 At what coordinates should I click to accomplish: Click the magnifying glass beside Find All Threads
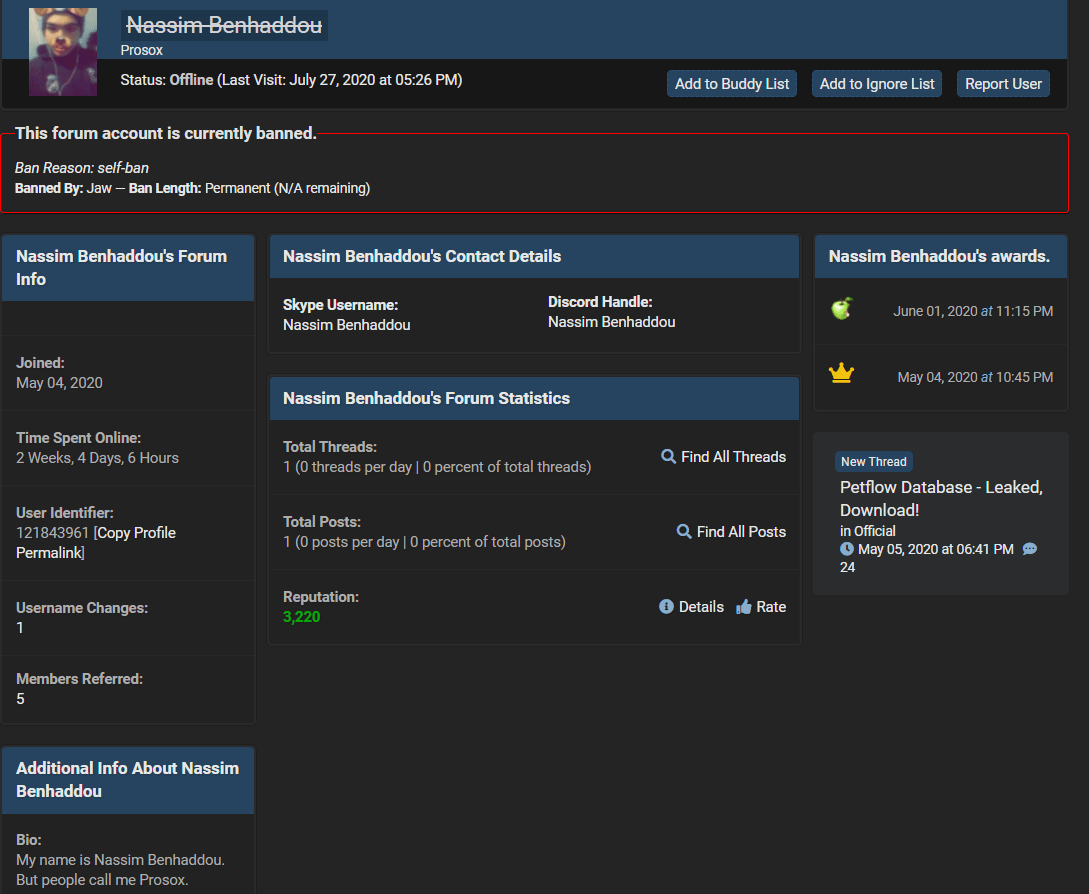668,456
